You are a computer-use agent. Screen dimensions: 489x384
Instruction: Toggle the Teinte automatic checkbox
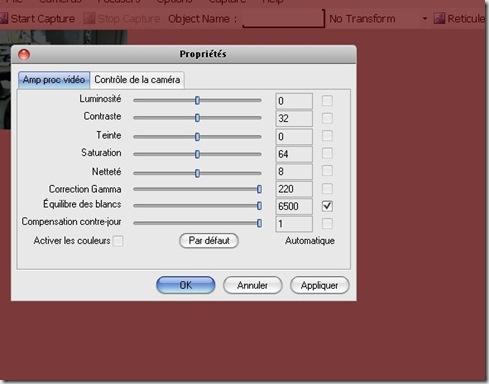coord(327,136)
